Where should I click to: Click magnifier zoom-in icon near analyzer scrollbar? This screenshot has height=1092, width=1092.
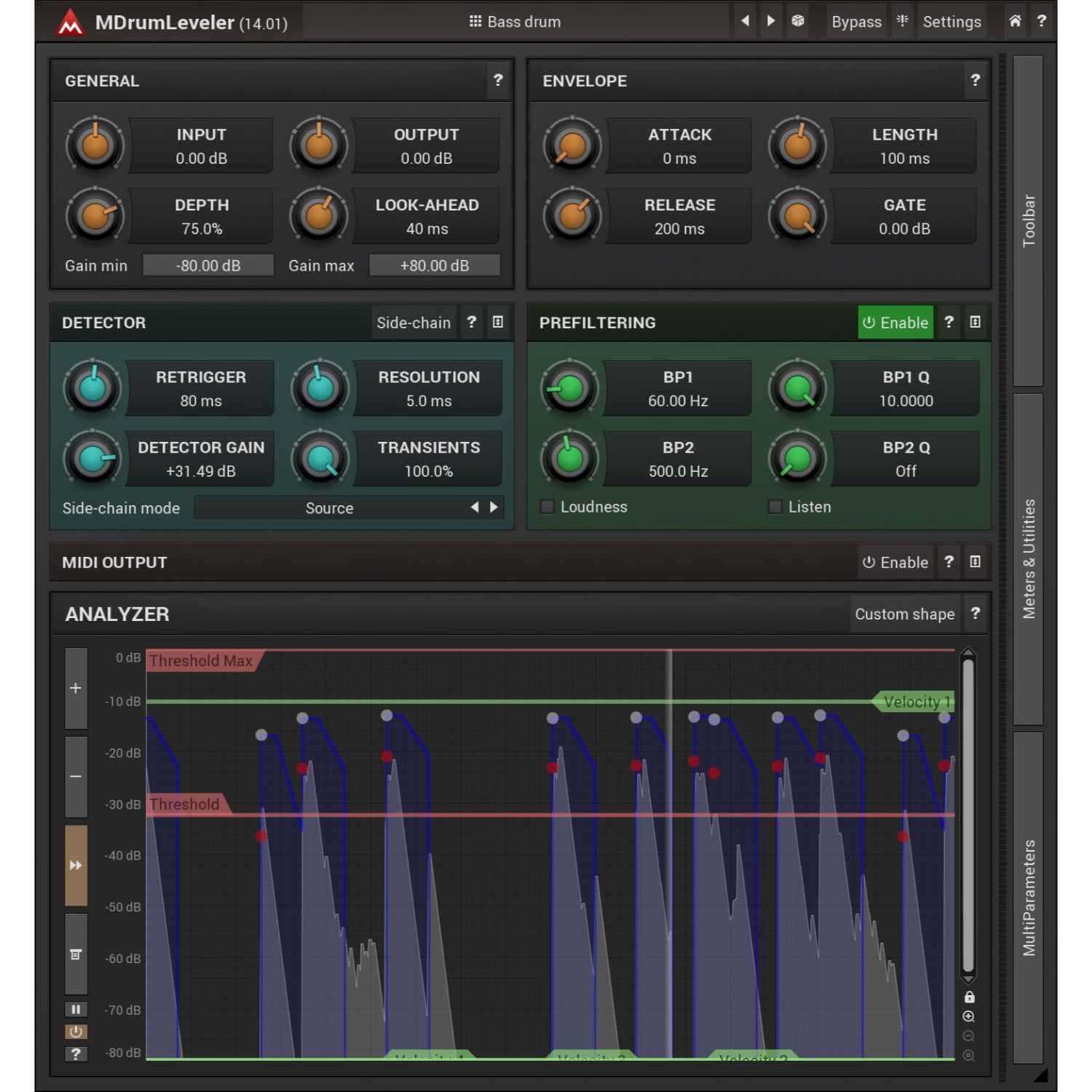(x=969, y=1016)
